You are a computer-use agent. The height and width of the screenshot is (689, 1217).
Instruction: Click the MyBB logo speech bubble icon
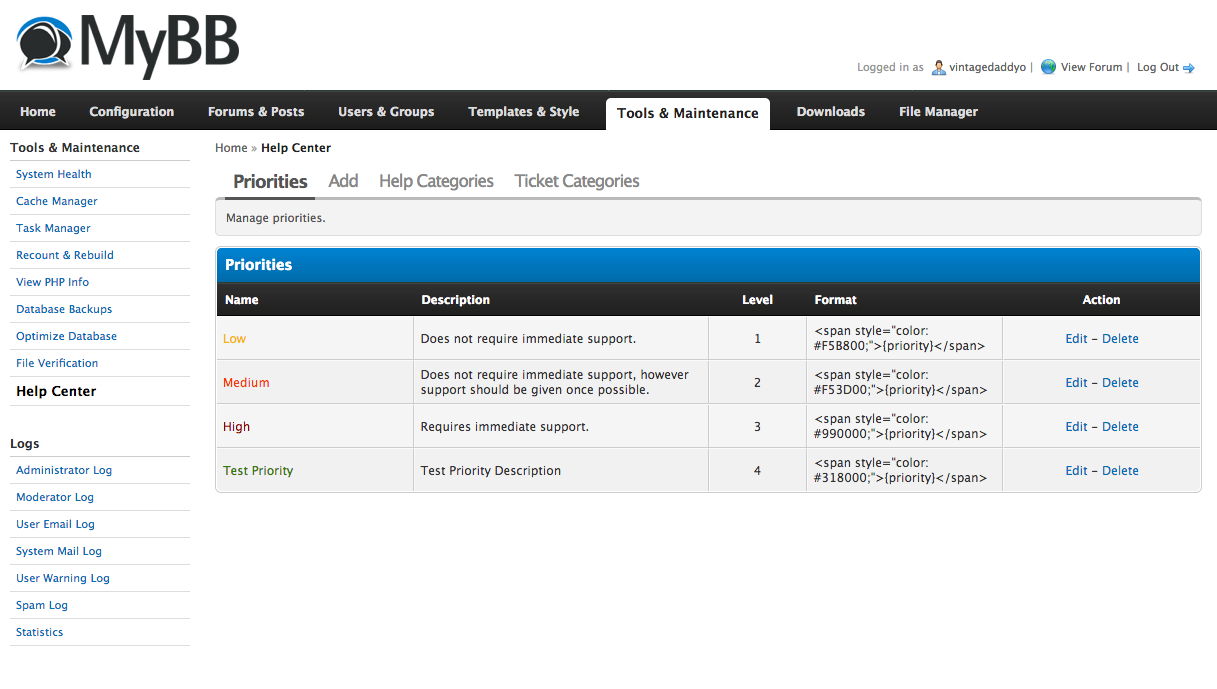(44, 44)
